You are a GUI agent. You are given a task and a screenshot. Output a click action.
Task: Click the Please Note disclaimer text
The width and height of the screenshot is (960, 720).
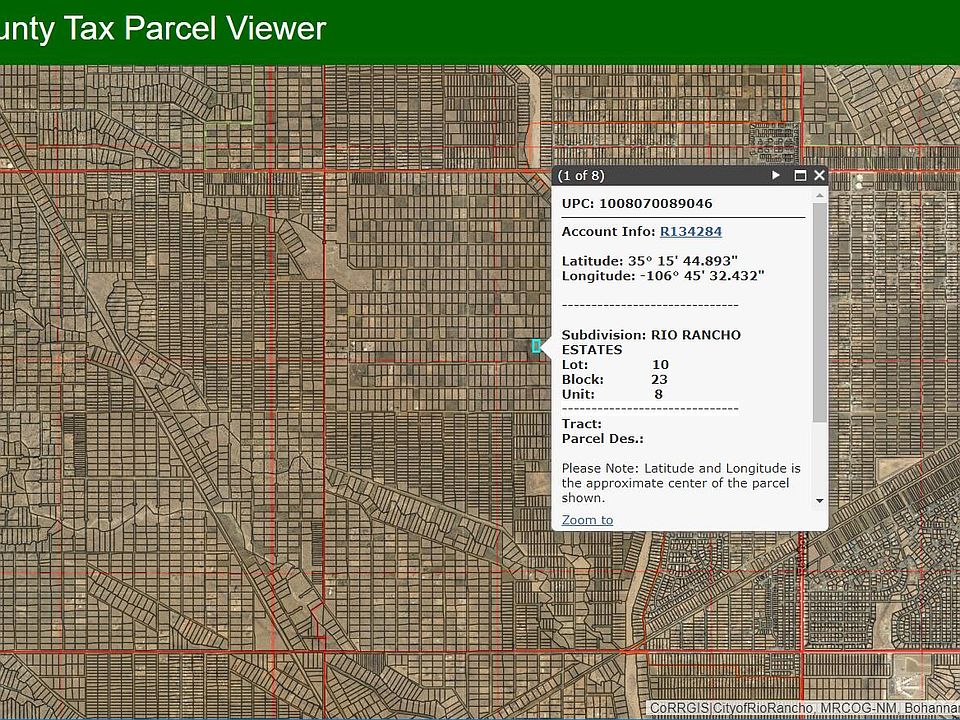point(681,482)
